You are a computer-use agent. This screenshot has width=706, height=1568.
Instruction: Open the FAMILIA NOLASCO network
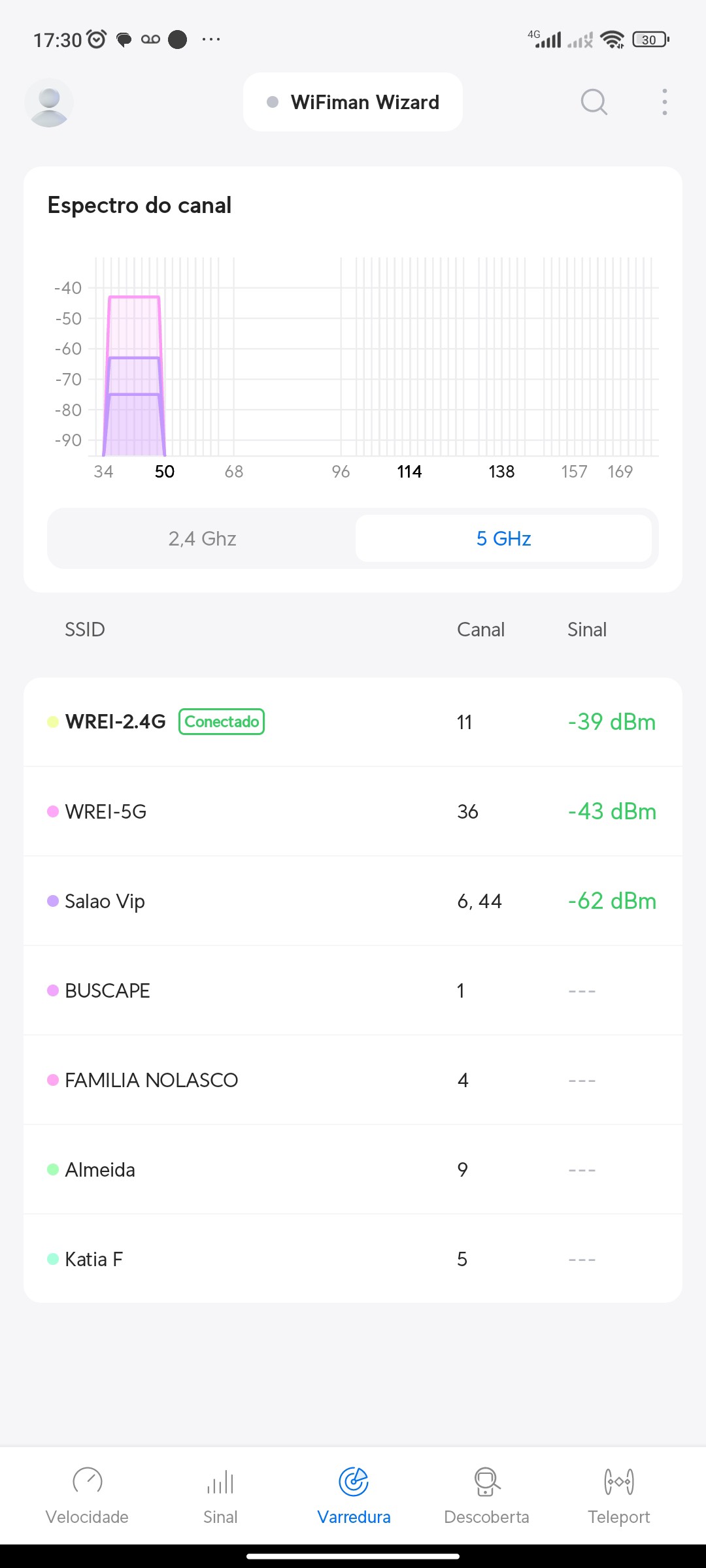coord(353,1080)
